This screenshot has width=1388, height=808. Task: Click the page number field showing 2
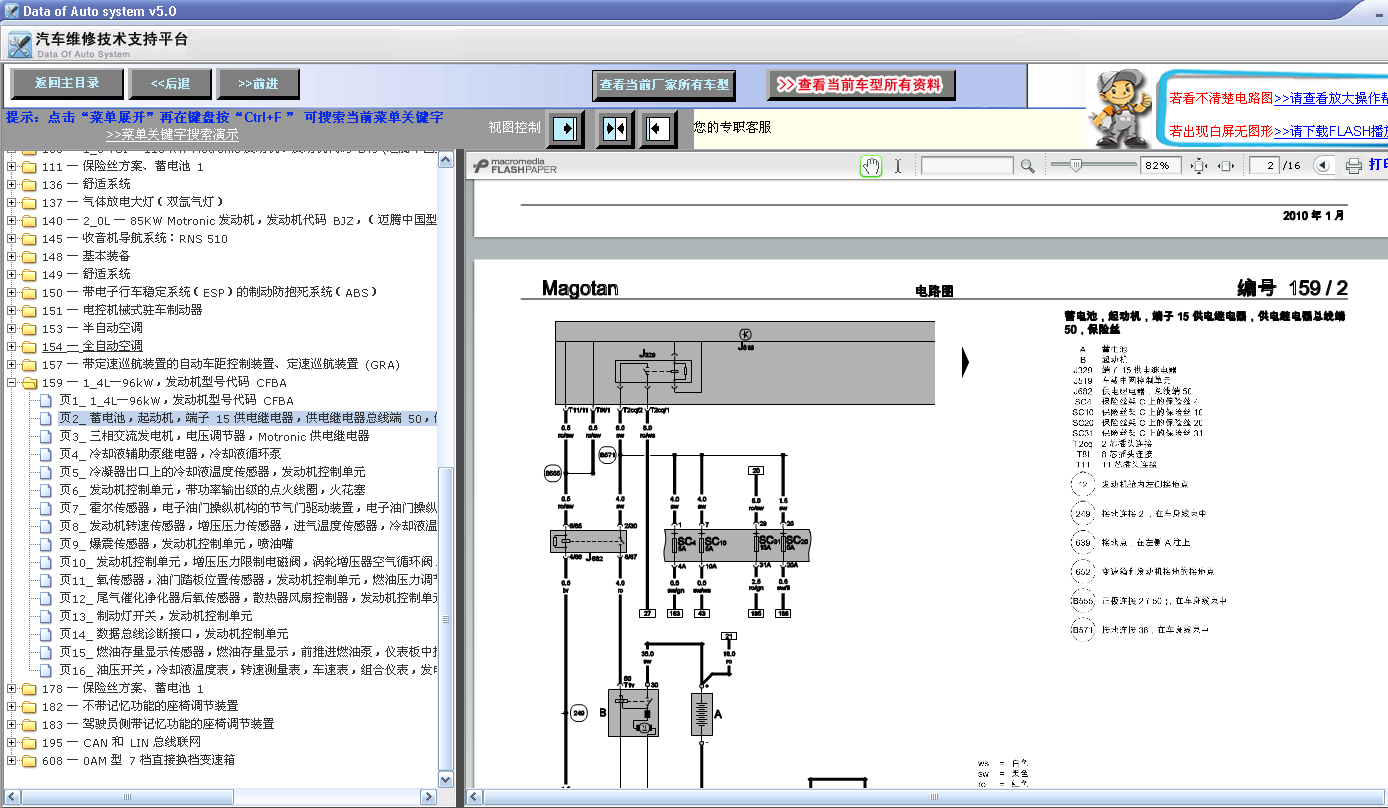pos(1264,166)
